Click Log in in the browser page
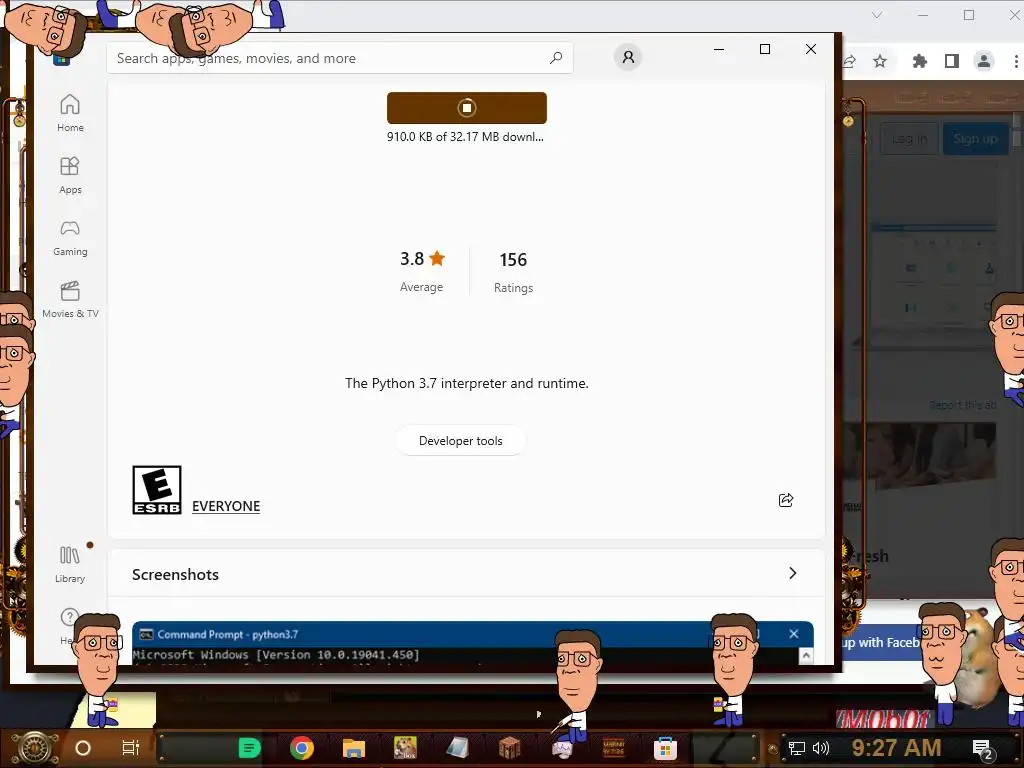Screen dimensions: 1024x768 pyautogui.click(x=909, y=138)
